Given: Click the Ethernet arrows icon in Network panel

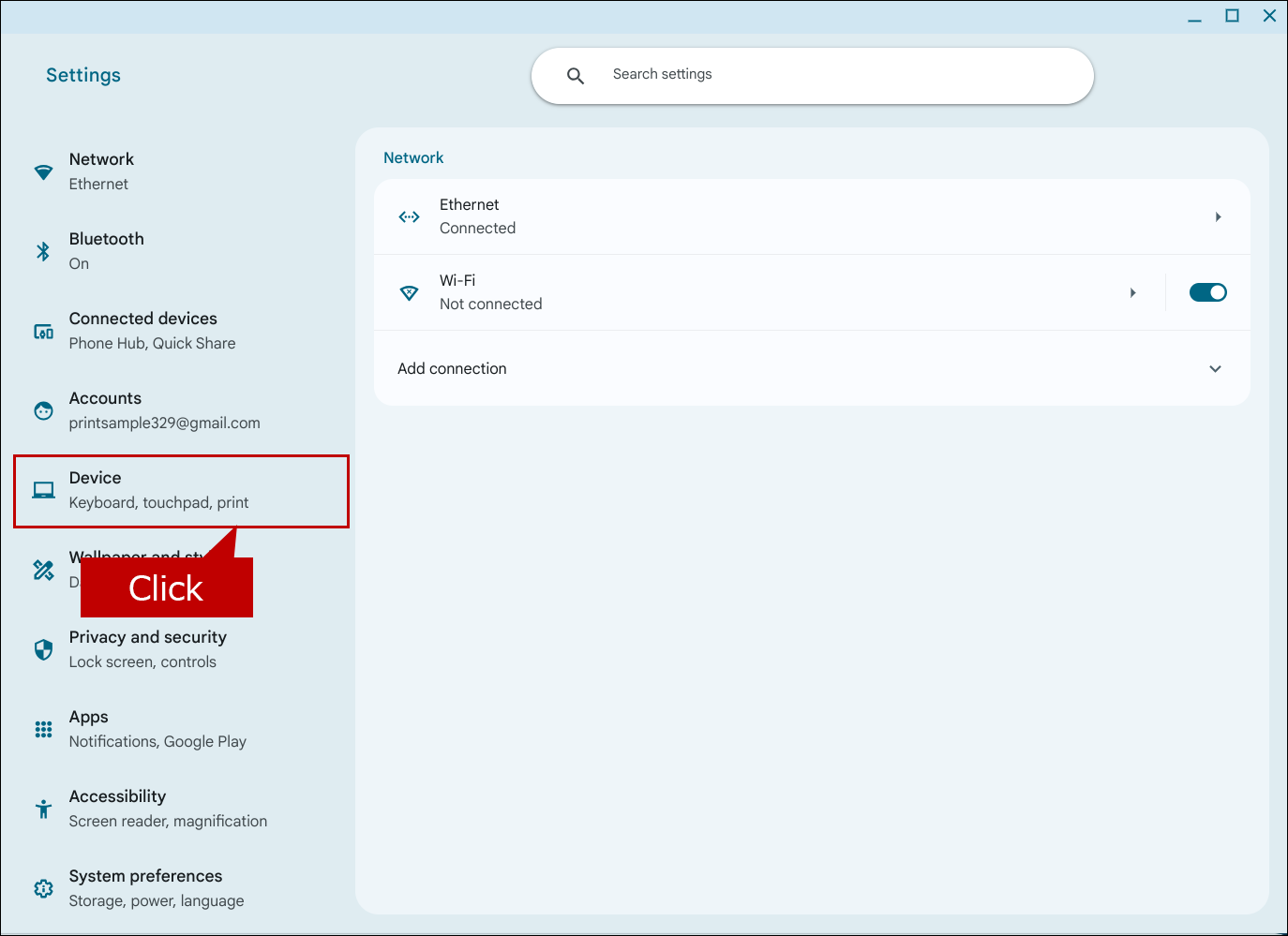Looking at the screenshot, I should 409,216.
